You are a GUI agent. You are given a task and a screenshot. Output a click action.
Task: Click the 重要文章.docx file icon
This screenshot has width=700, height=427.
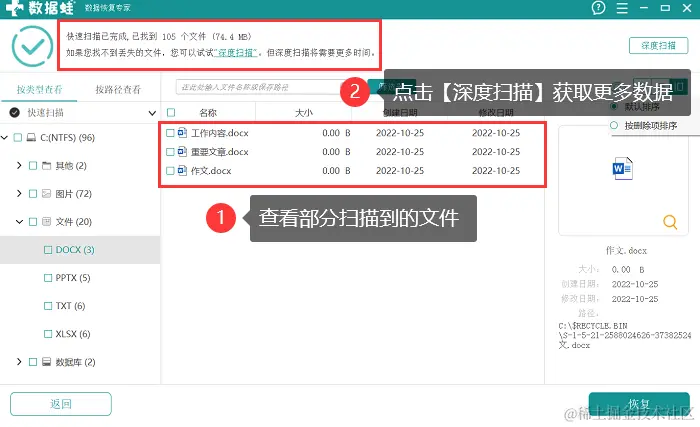pos(182,152)
